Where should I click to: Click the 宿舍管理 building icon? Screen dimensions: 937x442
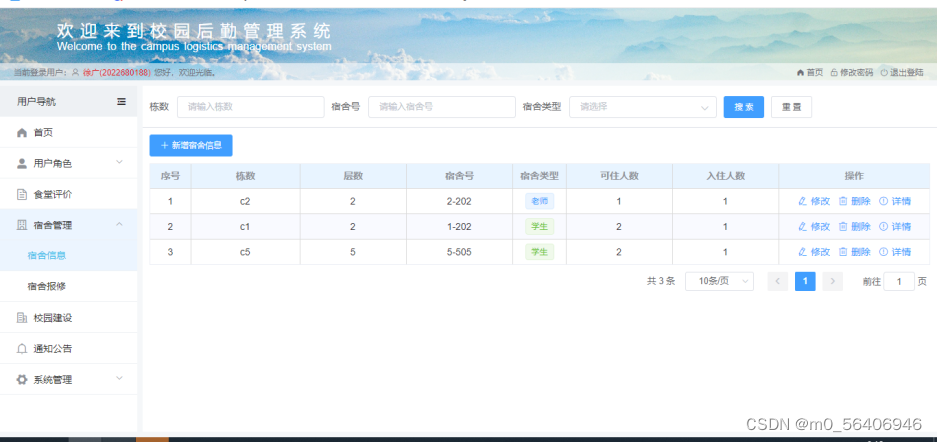pos(22,225)
